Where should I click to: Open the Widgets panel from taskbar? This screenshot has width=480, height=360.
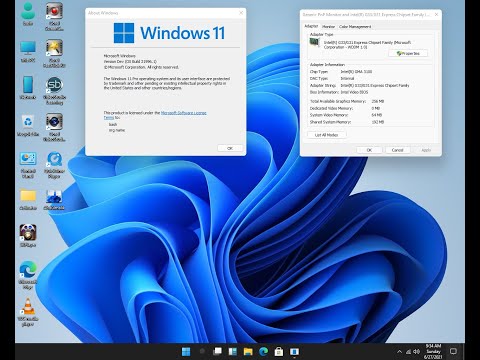pos(233,351)
